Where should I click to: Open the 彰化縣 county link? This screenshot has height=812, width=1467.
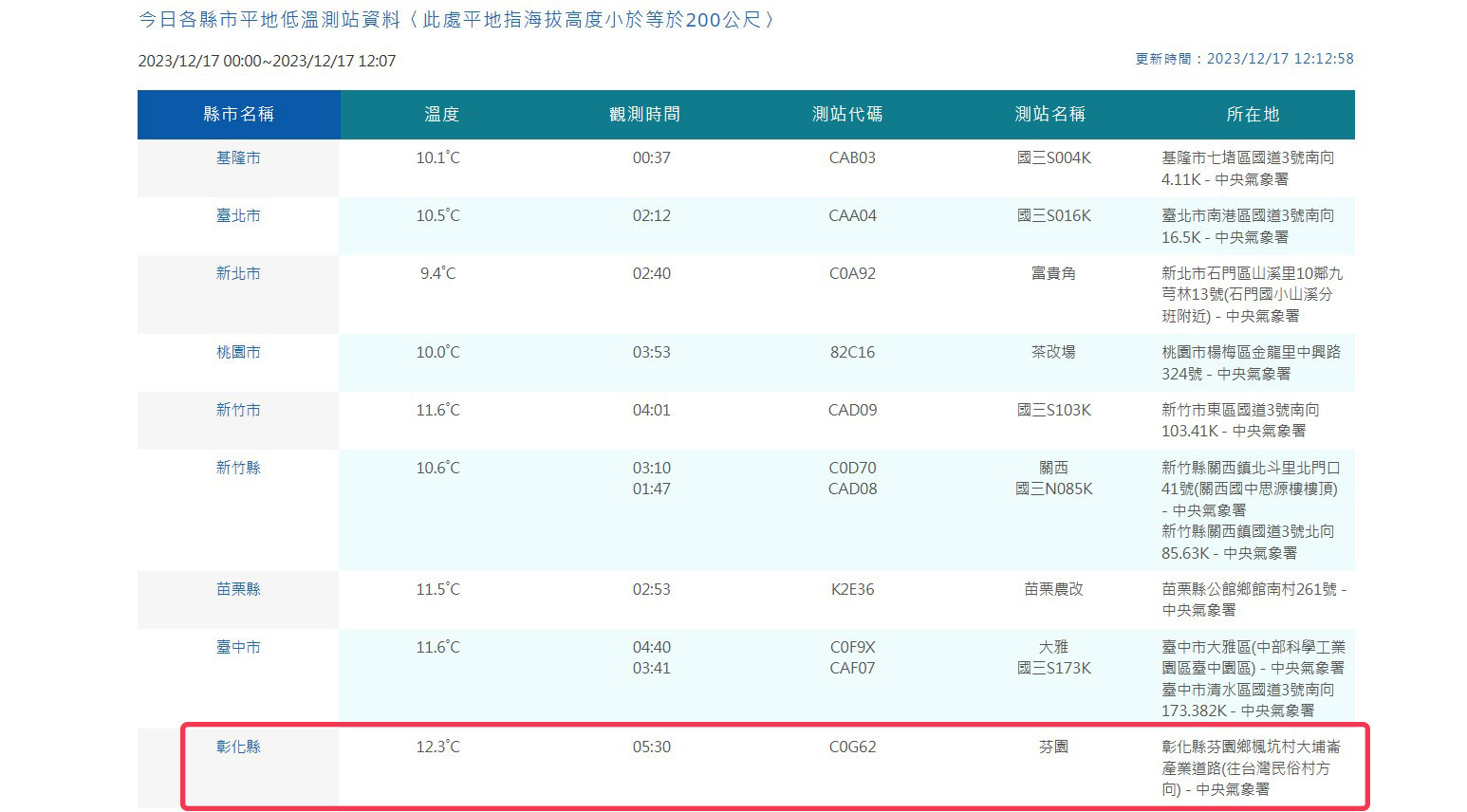238,747
